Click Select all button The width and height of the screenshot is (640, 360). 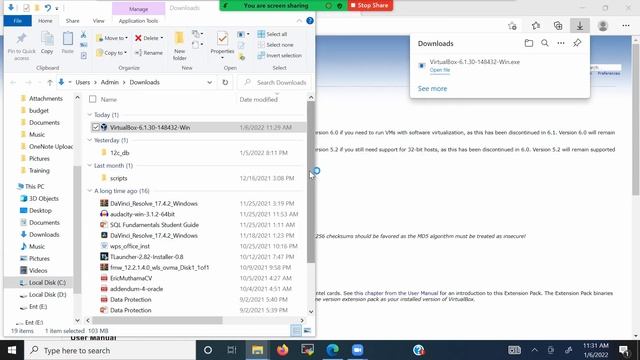(x=272, y=34)
